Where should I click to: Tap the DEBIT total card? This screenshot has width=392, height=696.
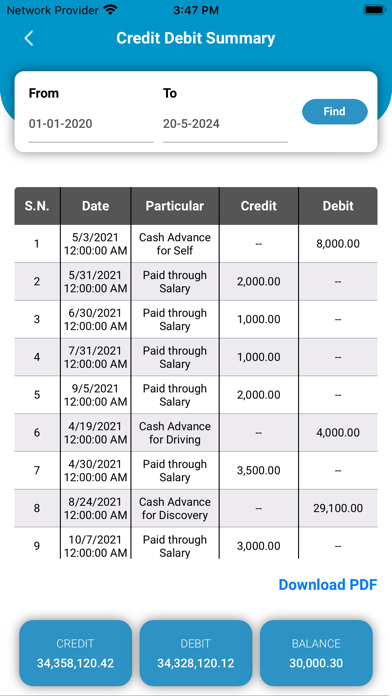click(x=196, y=653)
